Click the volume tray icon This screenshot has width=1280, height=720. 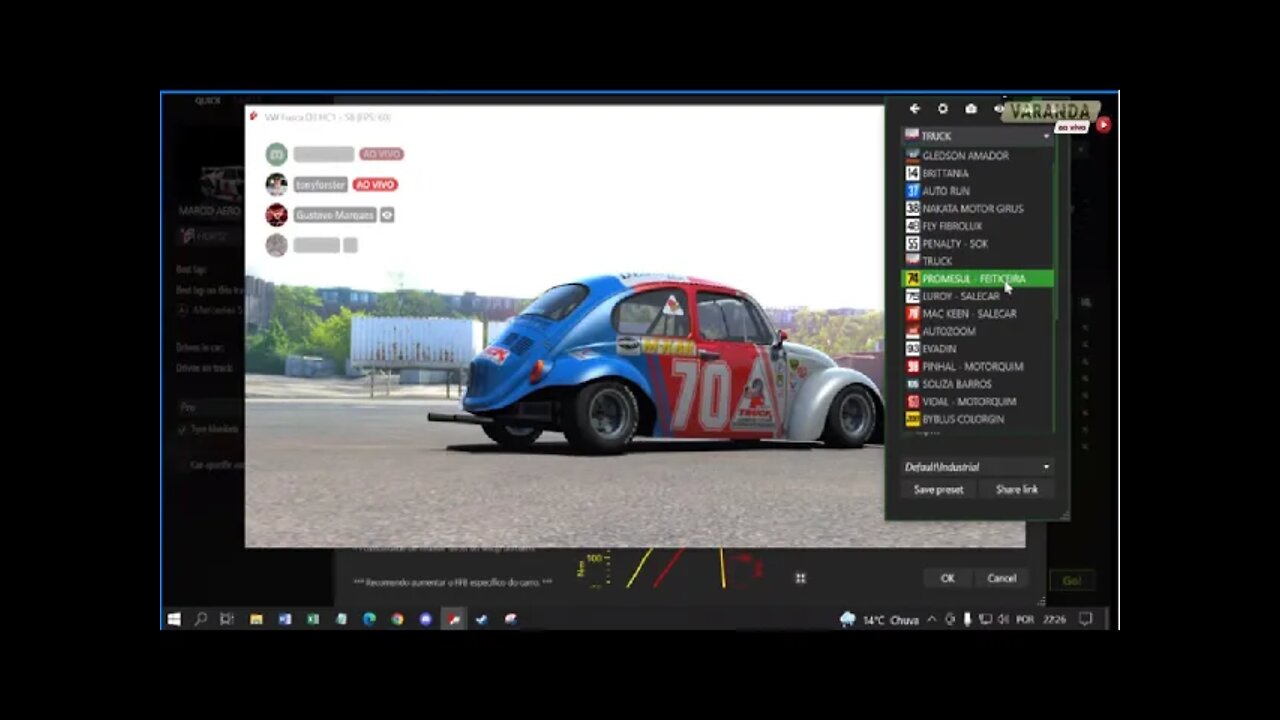pos(1003,620)
